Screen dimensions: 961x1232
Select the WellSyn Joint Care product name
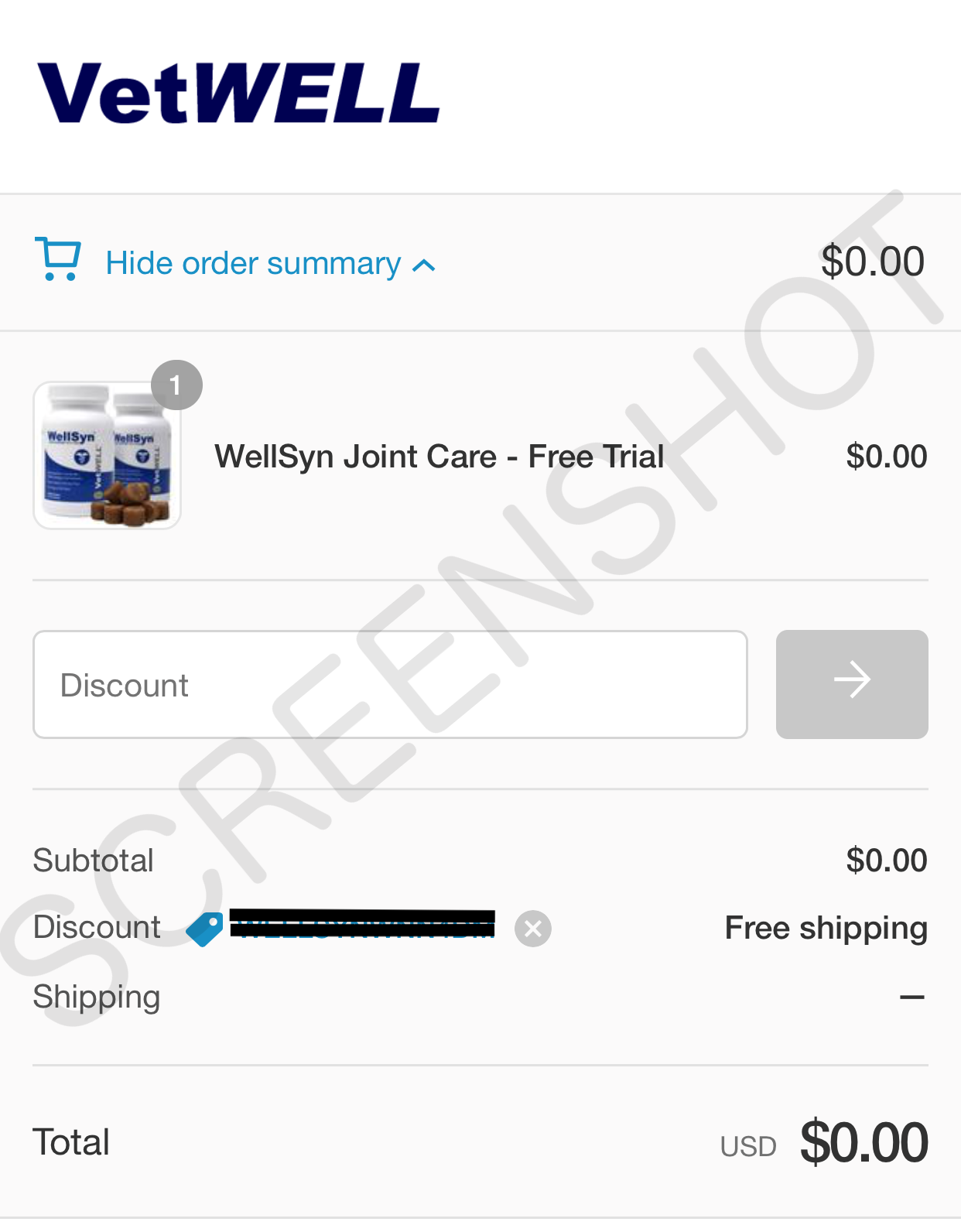(439, 457)
